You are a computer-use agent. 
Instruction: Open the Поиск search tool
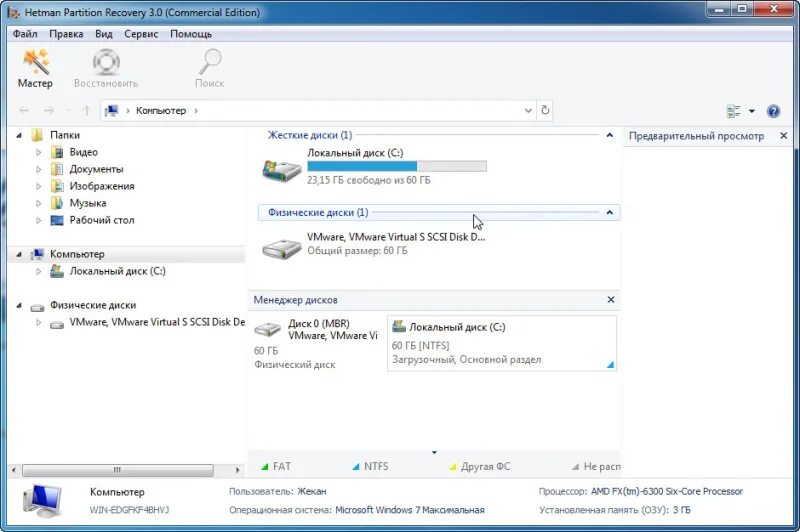pyautogui.click(x=209, y=69)
